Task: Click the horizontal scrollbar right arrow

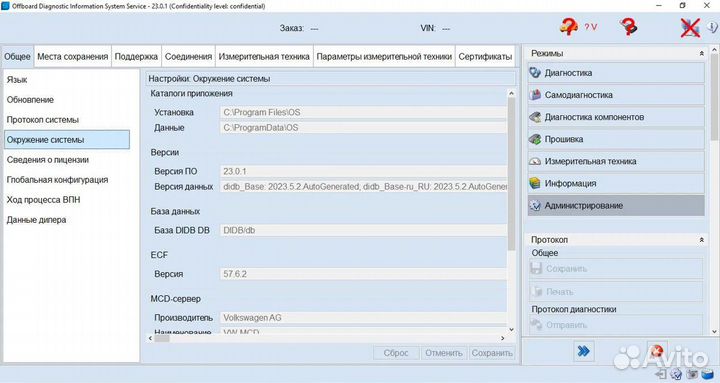Action: pos(503,338)
